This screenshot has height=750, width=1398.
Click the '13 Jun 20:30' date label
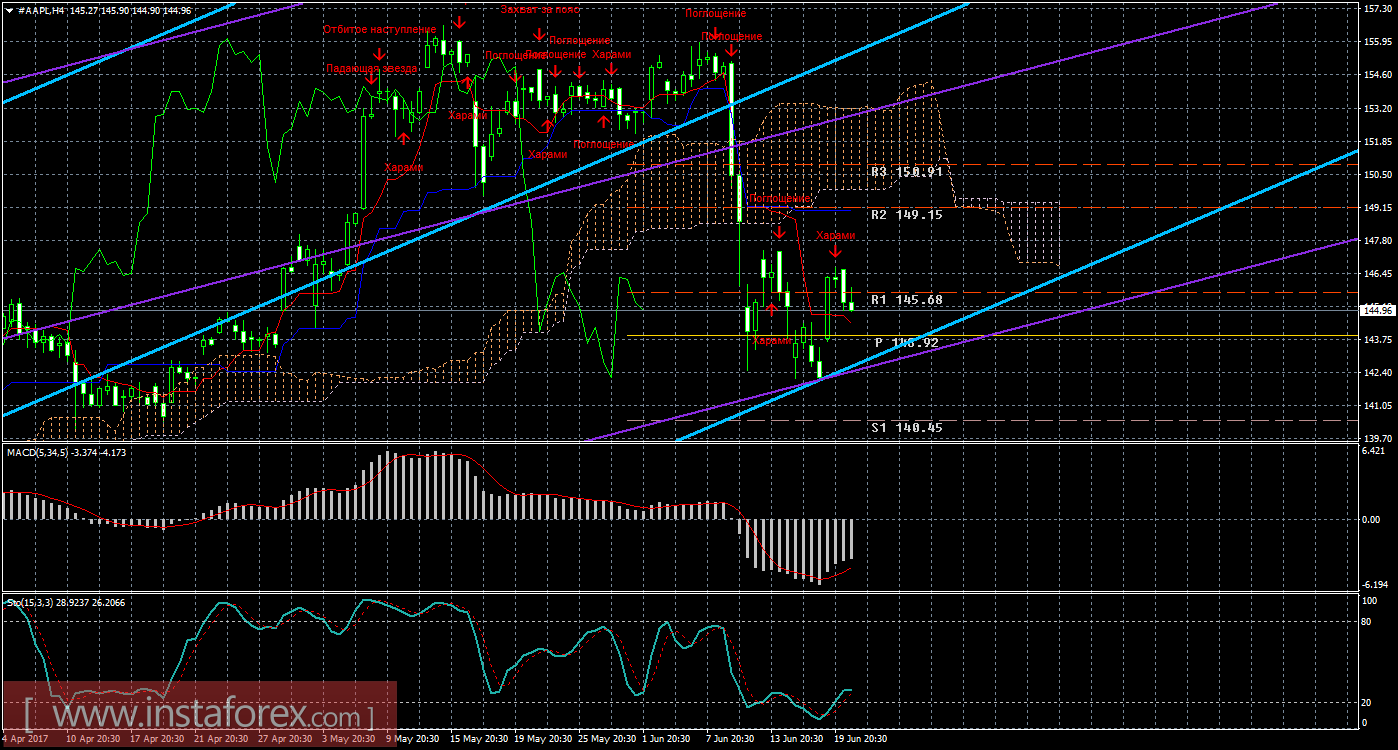tap(797, 739)
